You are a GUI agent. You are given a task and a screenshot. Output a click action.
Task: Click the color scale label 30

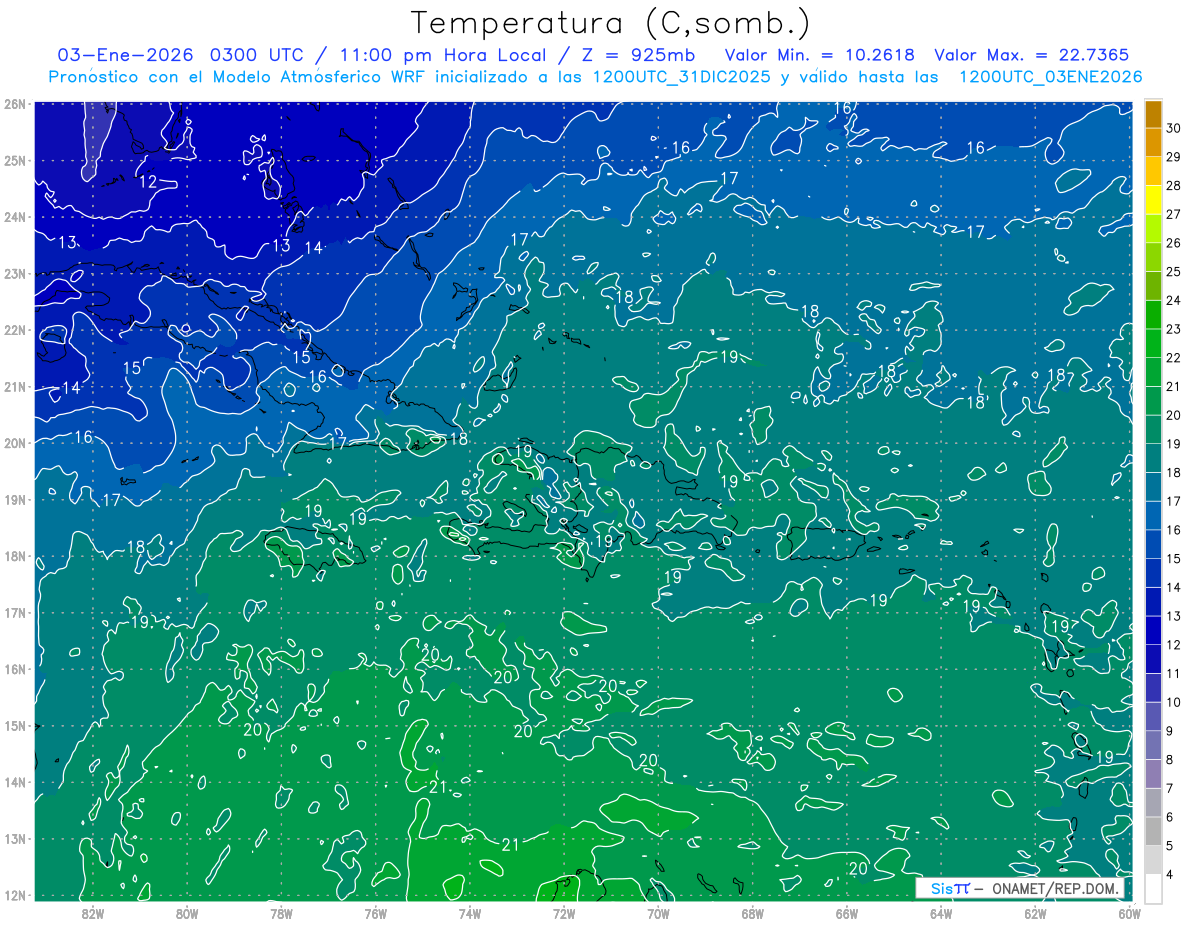tap(1174, 128)
